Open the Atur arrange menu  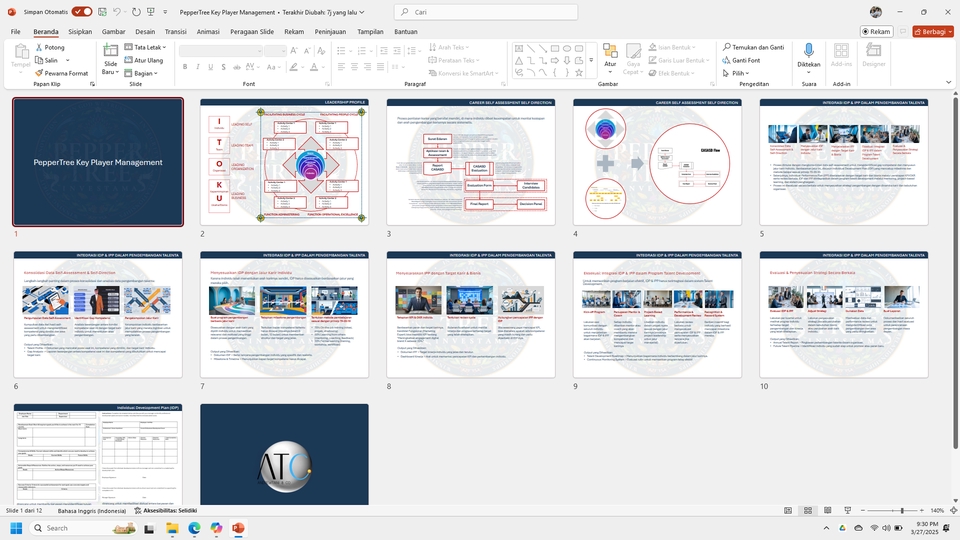coord(610,58)
